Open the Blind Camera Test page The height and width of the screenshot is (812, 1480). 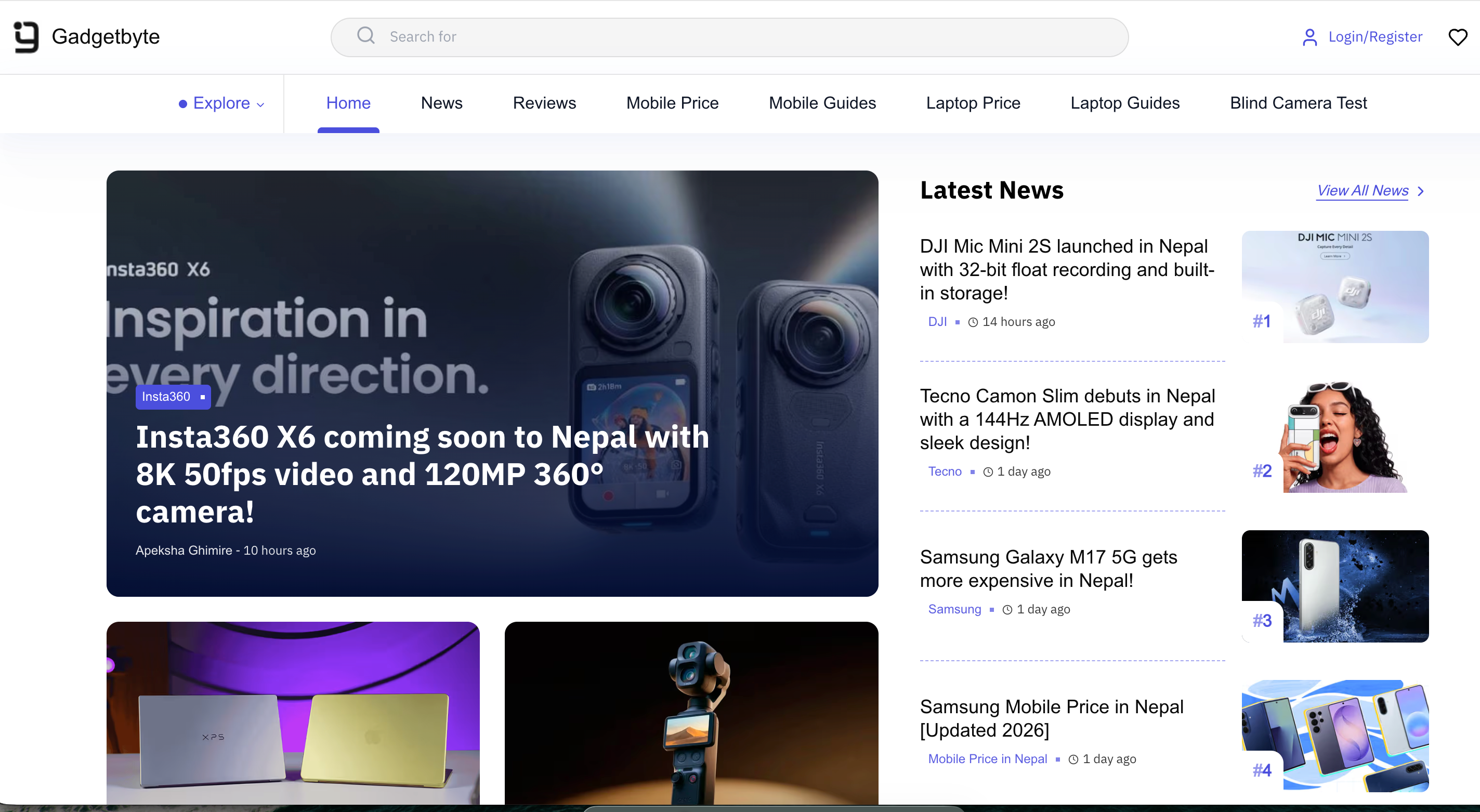pos(1298,103)
